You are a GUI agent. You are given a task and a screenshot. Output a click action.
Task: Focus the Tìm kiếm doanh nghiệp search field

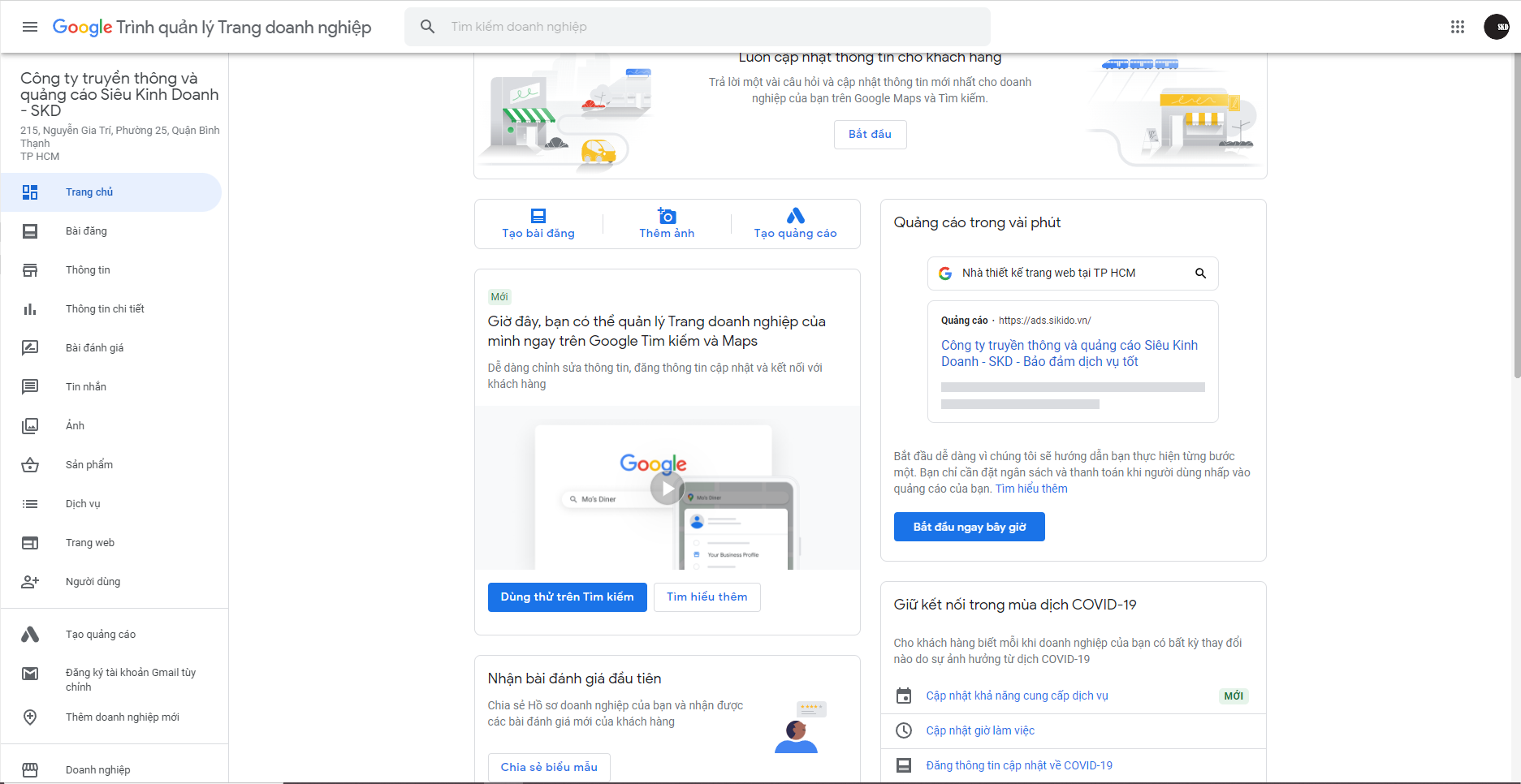(x=698, y=27)
